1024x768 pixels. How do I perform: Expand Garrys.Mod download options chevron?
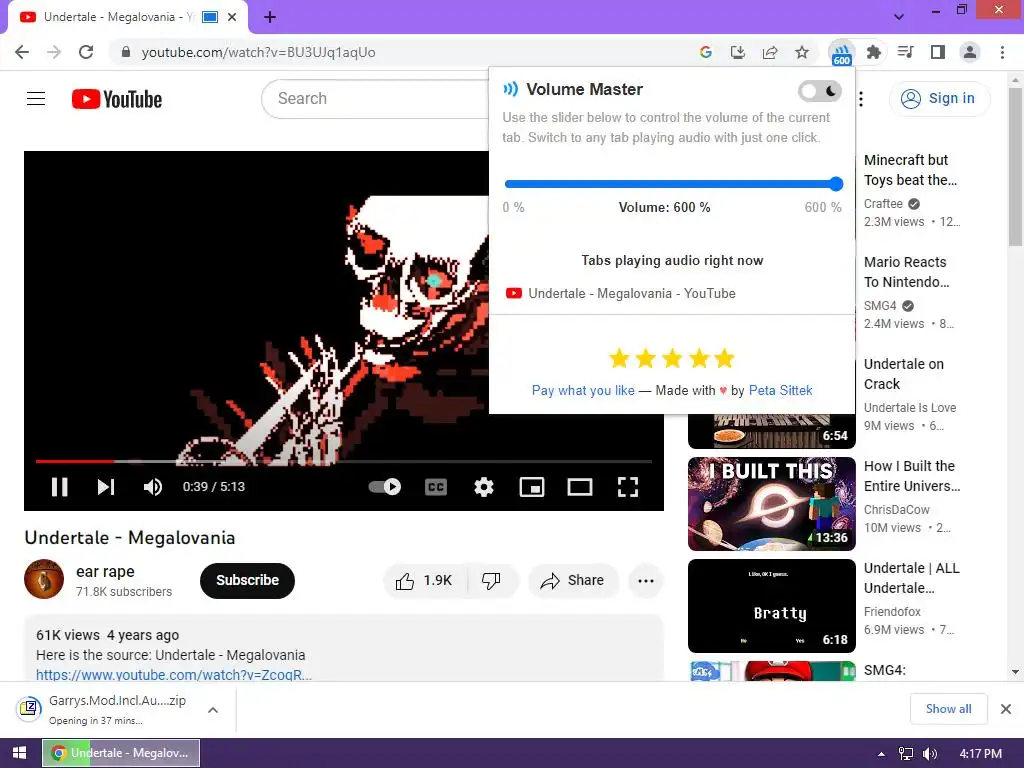(213, 710)
